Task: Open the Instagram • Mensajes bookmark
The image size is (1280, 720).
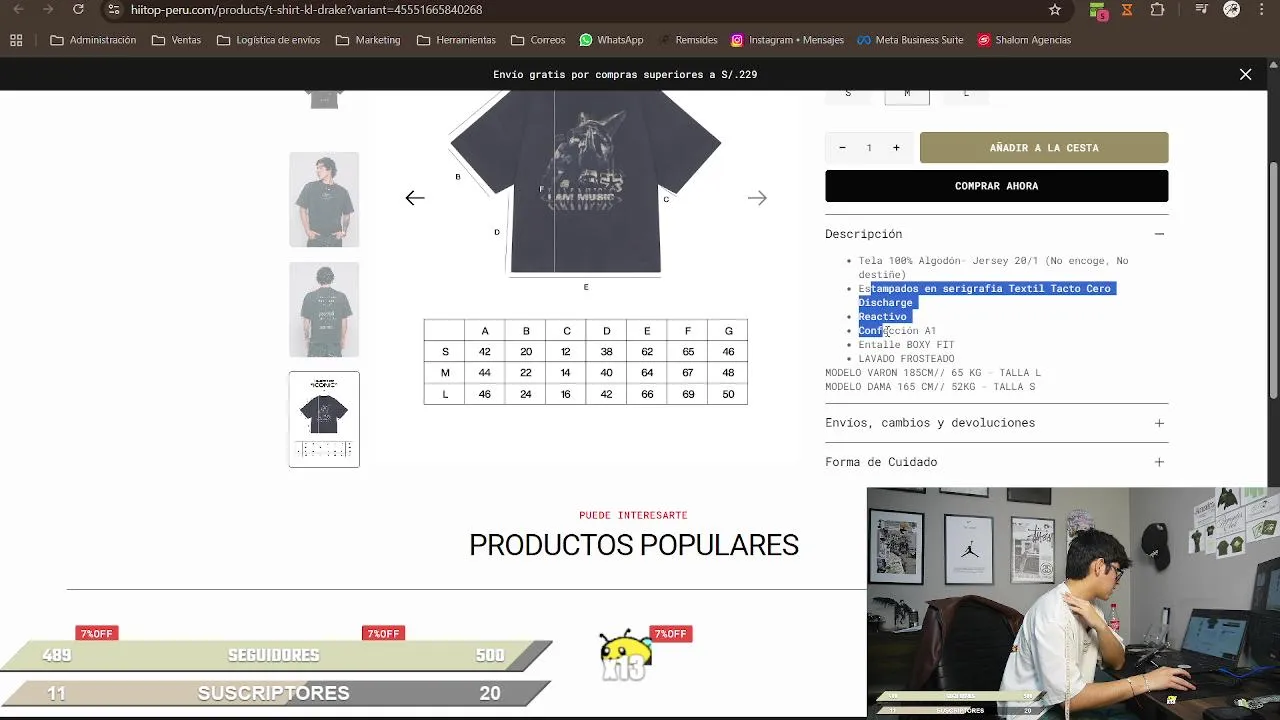Action: (x=787, y=40)
